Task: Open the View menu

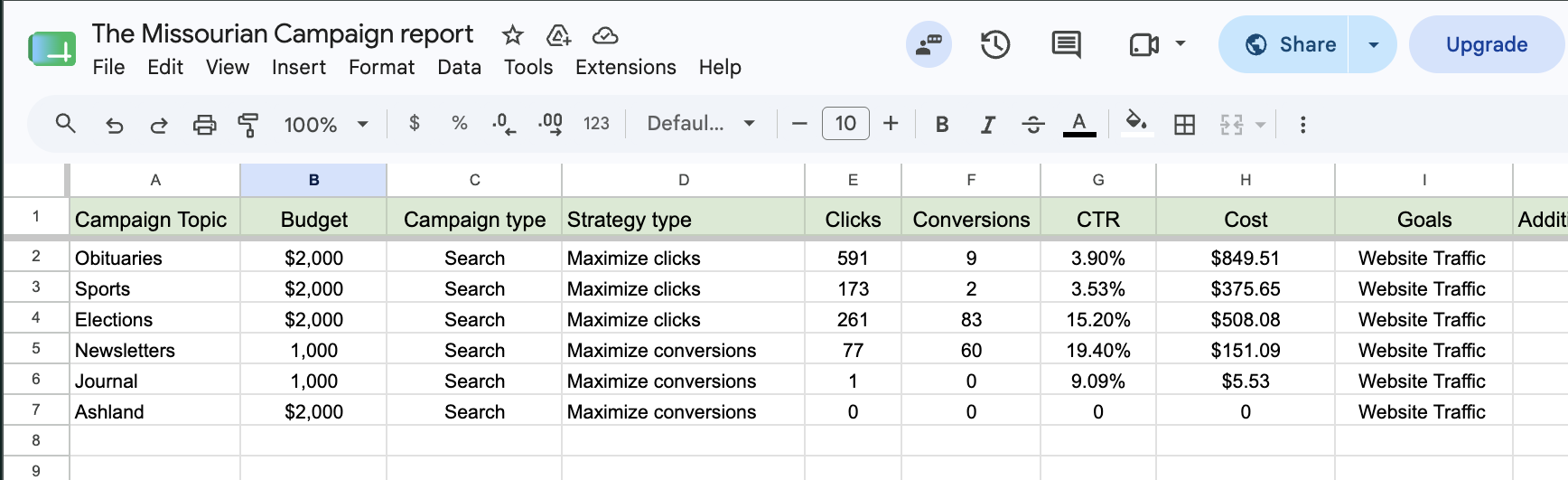Action: [228, 67]
